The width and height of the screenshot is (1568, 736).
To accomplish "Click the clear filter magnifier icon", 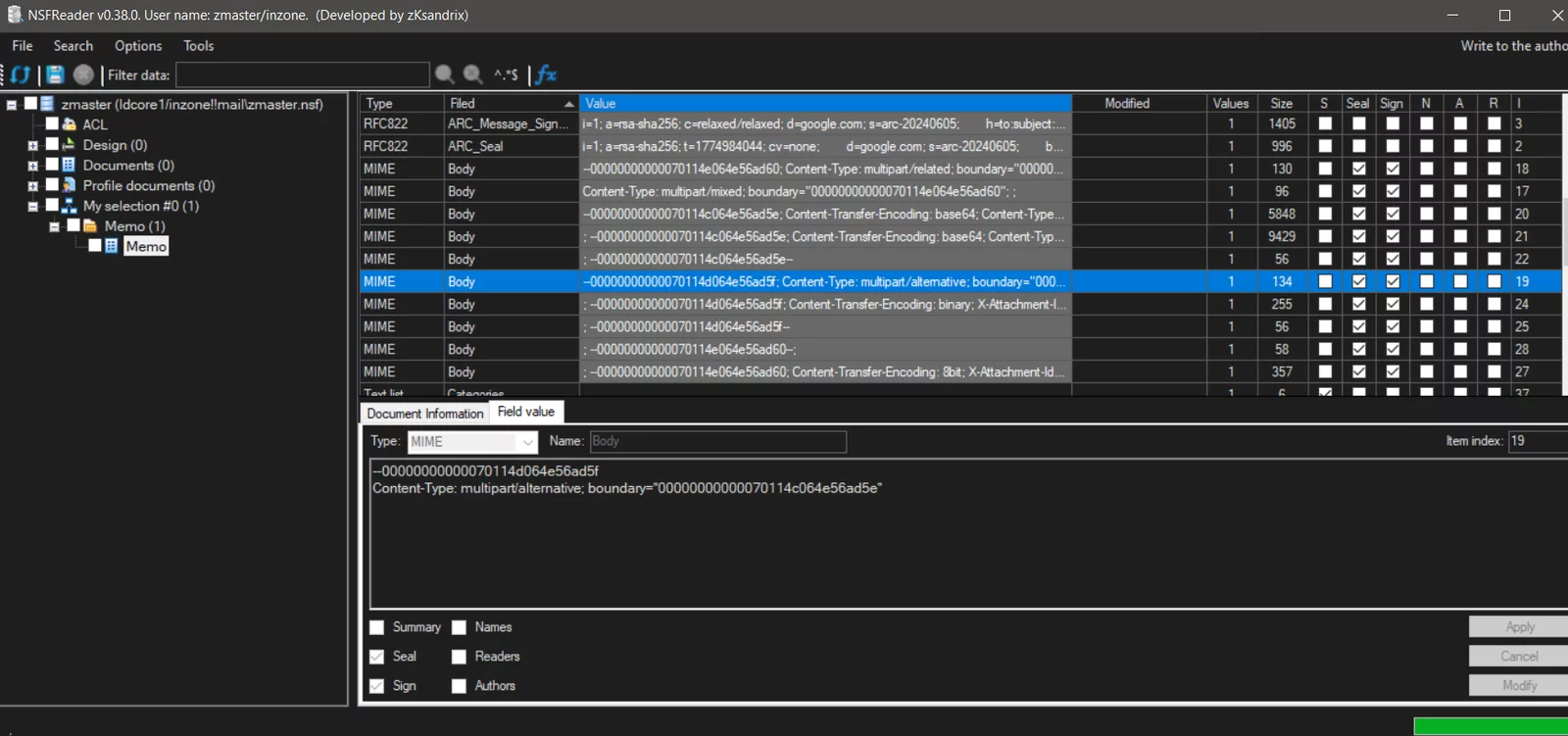I will click(x=473, y=74).
